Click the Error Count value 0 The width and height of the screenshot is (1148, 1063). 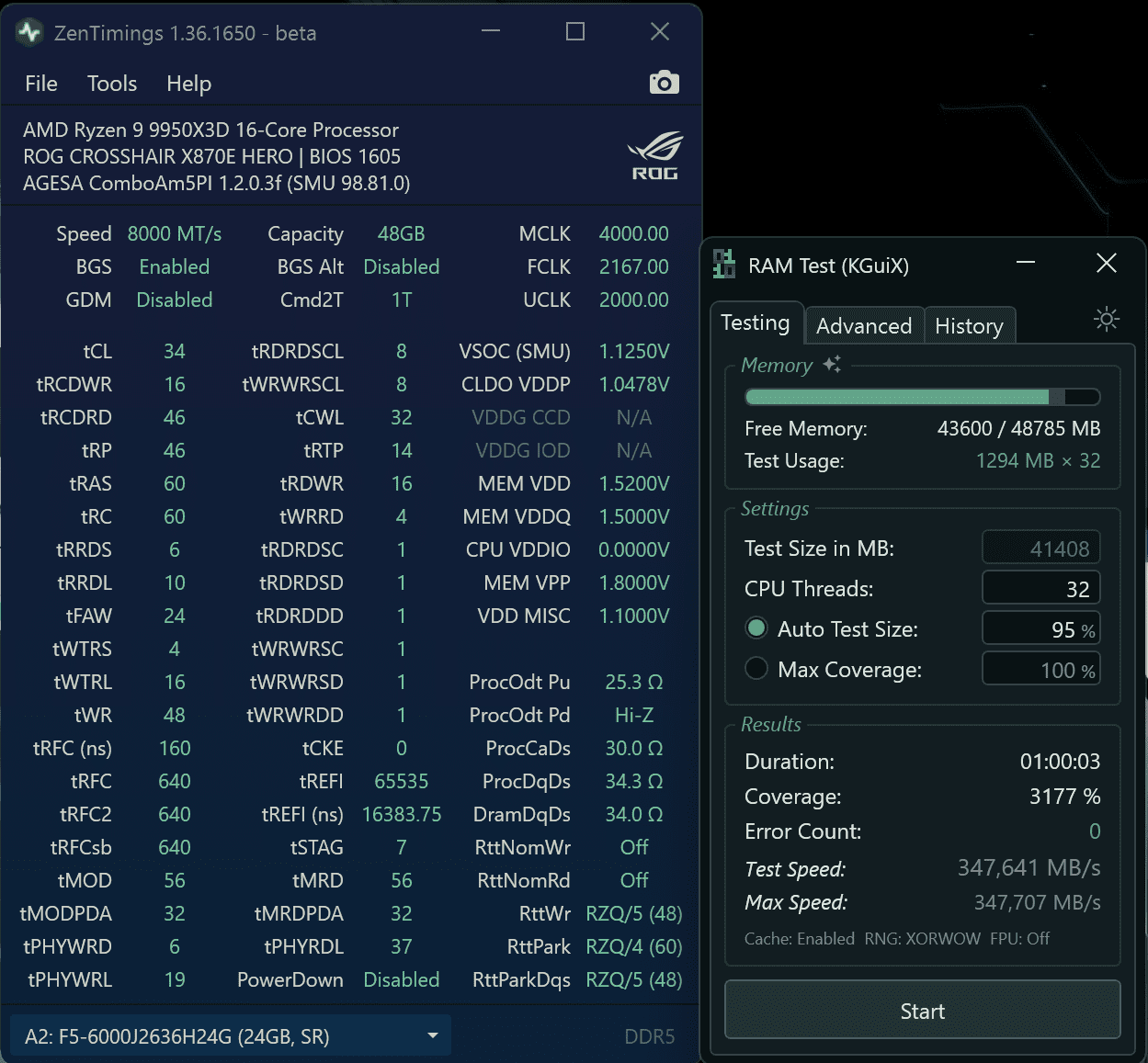point(1095,831)
